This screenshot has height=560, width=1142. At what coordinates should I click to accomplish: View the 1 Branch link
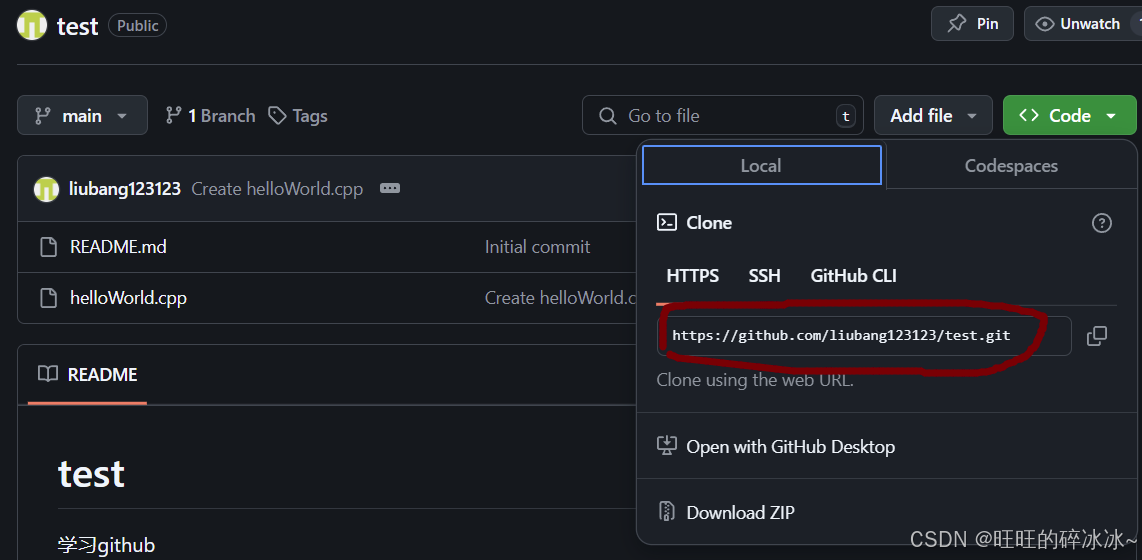pyautogui.click(x=210, y=116)
